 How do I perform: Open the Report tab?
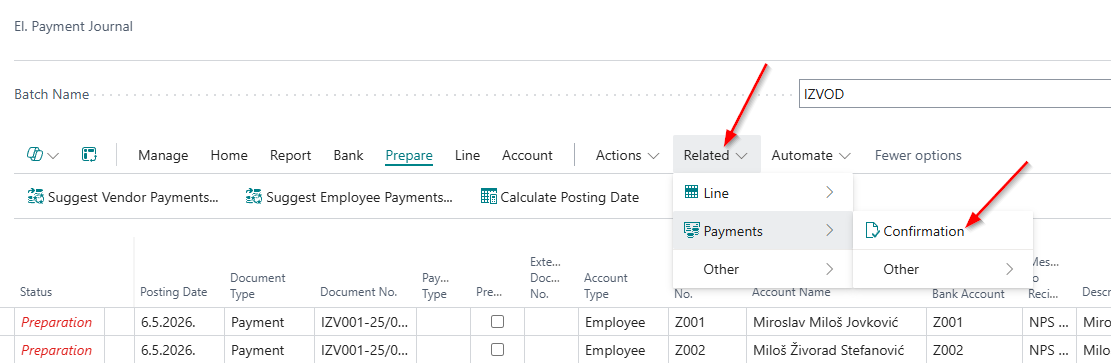[x=291, y=155]
